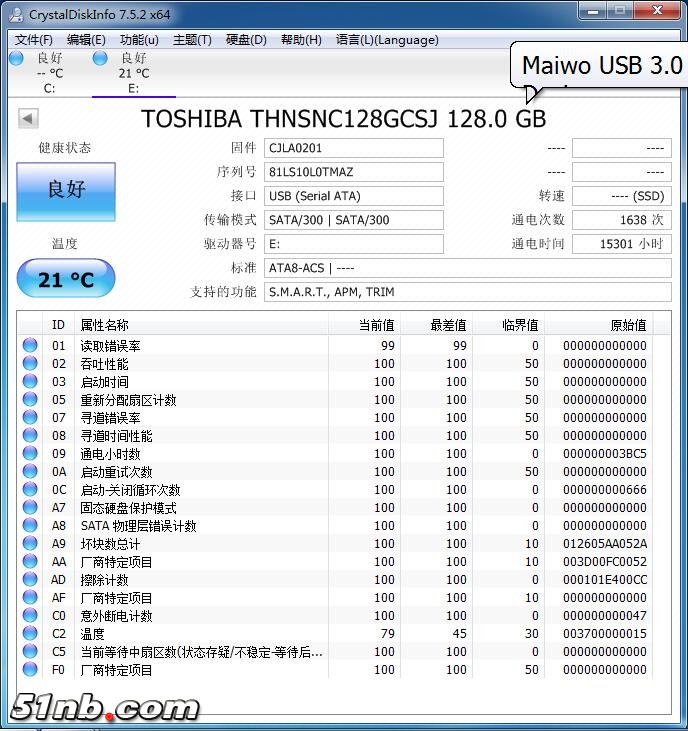Go to previous disk with left arrow
The height and width of the screenshot is (731, 688).
(x=28, y=119)
